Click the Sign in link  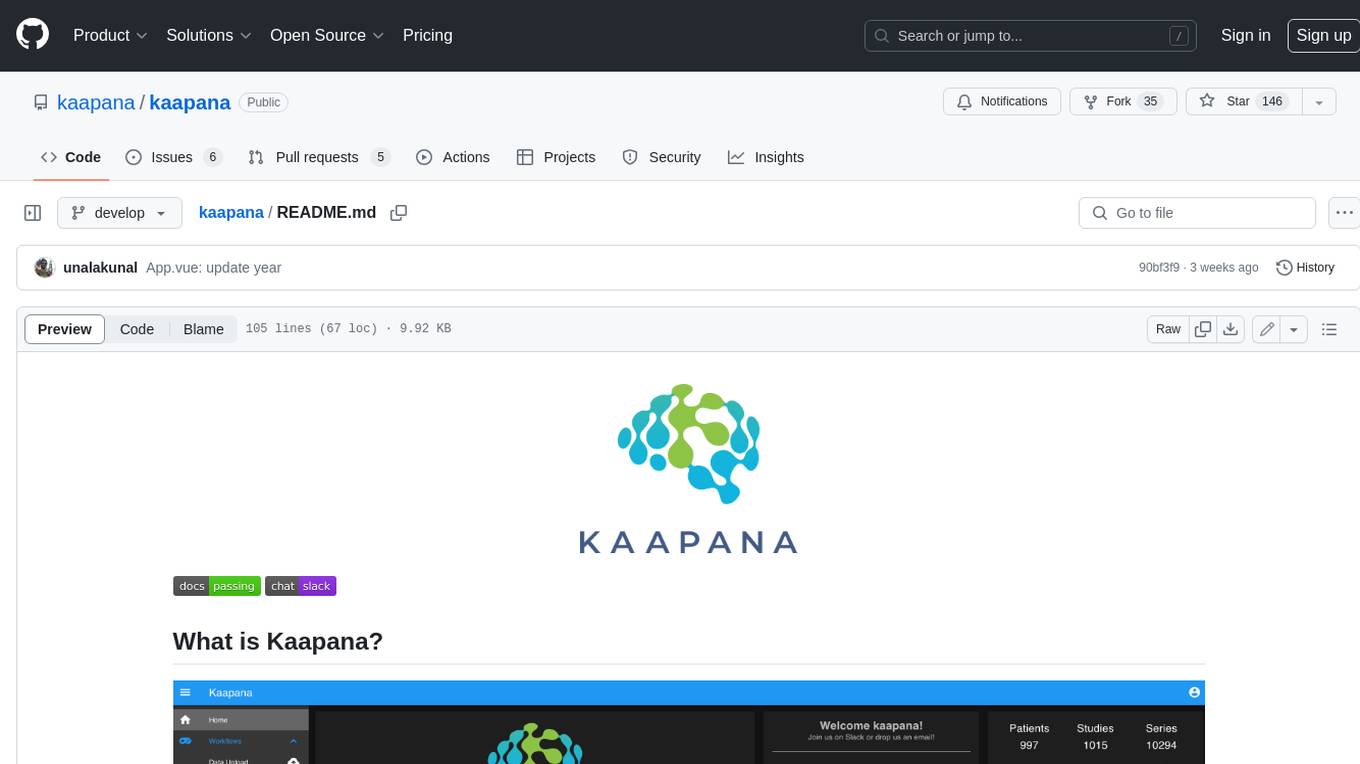click(x=1245, y=35)
